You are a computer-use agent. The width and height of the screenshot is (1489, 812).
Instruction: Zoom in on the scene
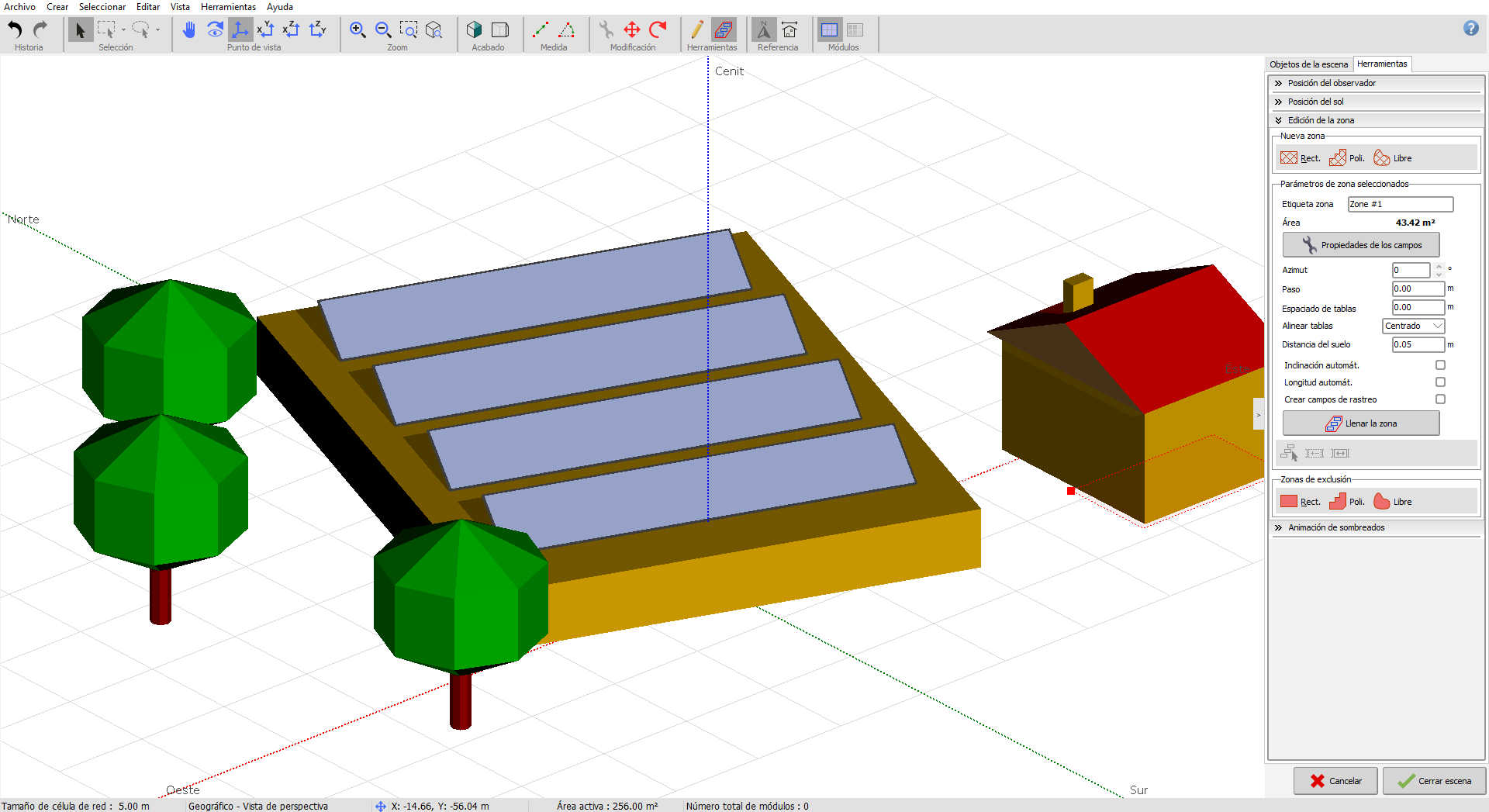[x=358, y=29]
